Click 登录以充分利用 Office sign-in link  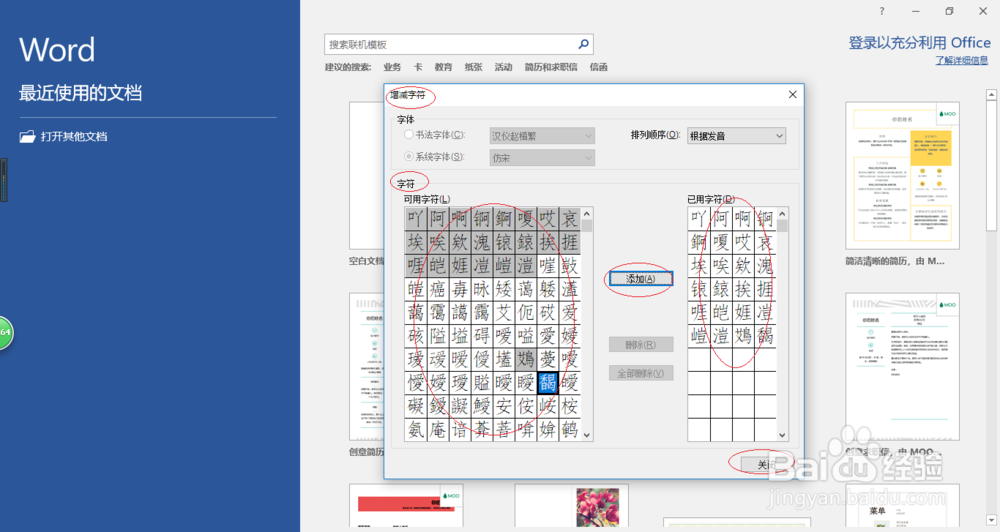coord(919,43)
